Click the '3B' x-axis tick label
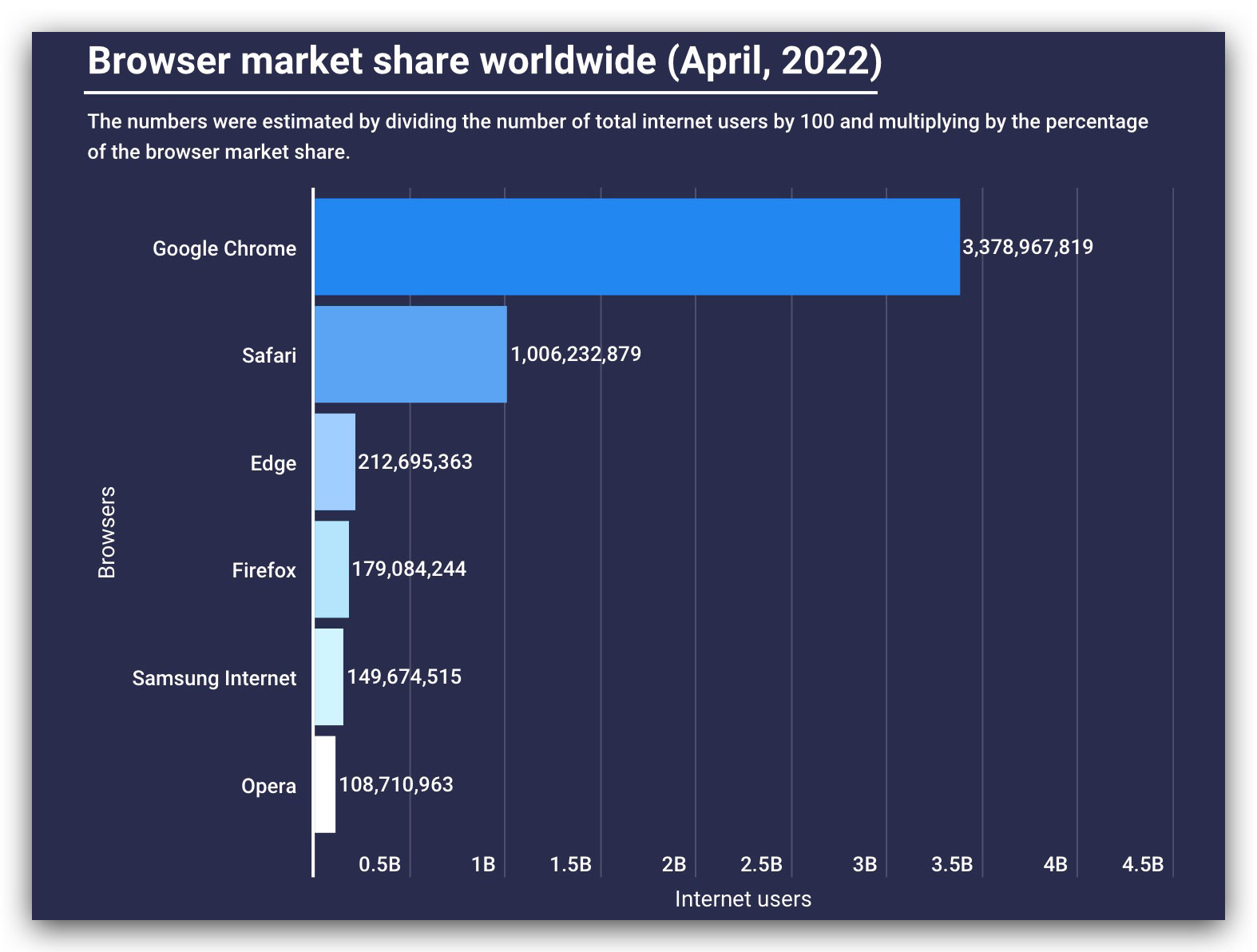The width and height of the screenshot is (1257, 952). (x=865, y=864)
